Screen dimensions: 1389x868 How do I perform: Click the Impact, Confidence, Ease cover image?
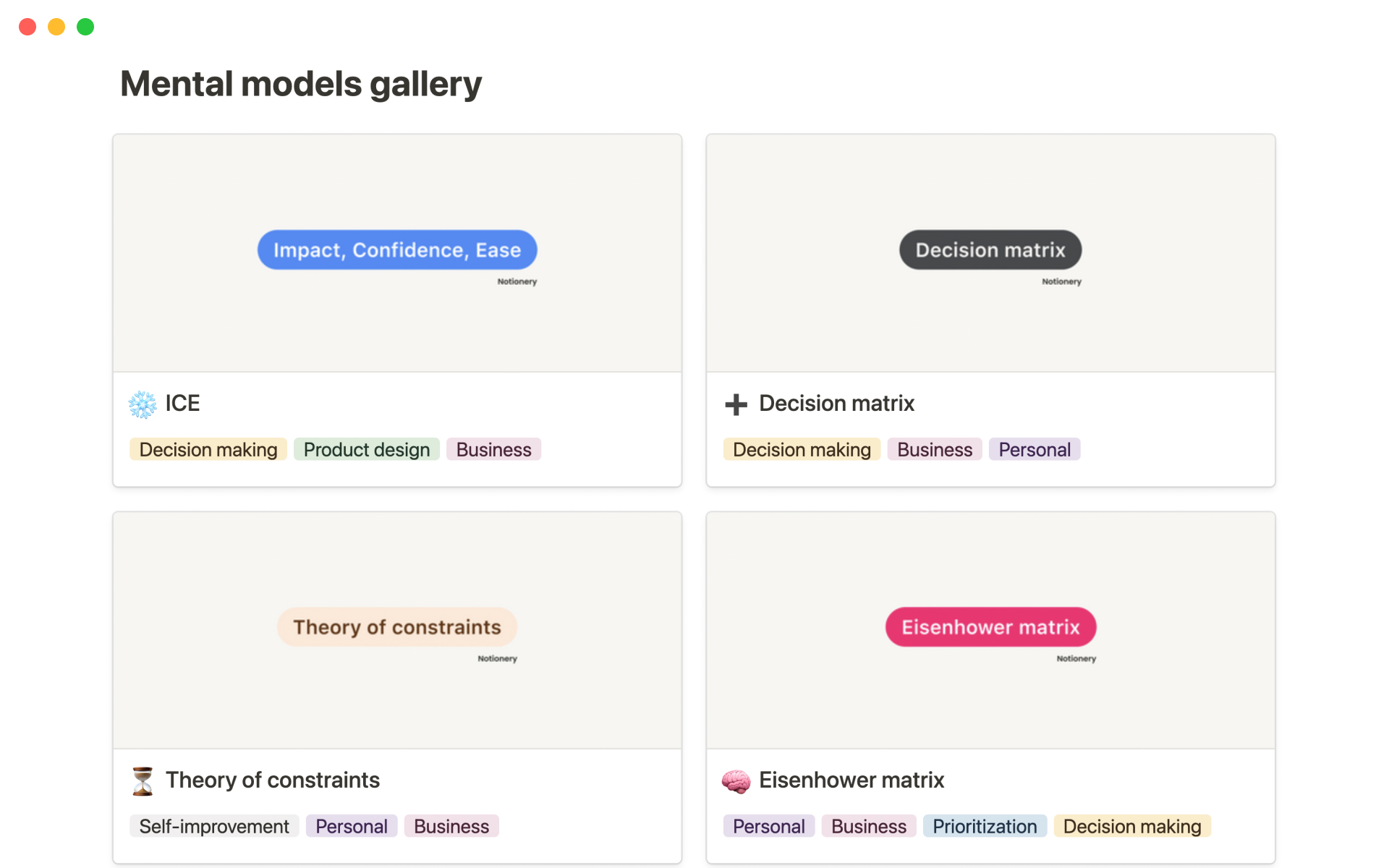[x=397, y=250]
